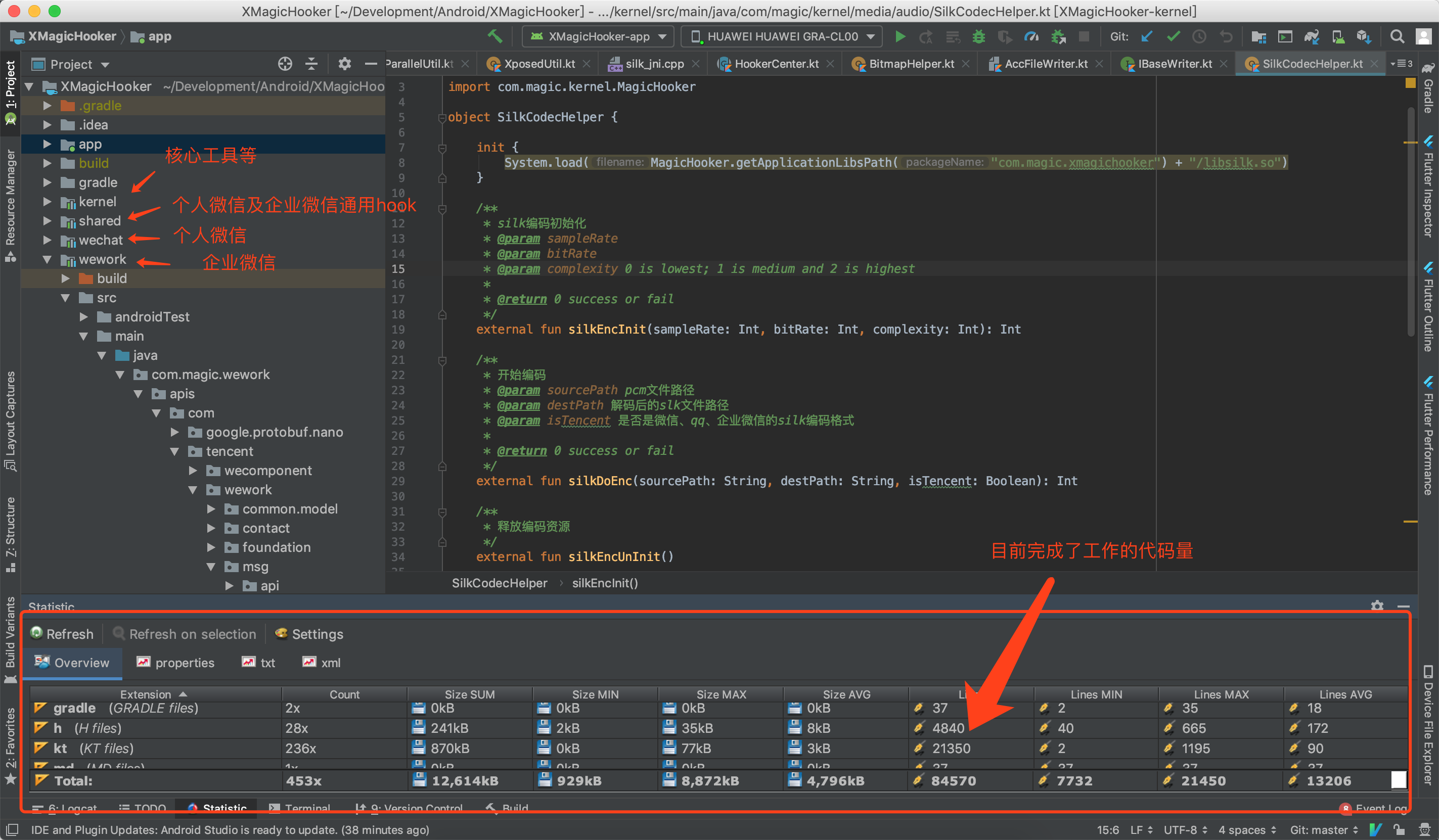Expand the common.model package
The image size is (1439, 840).
(x=211, y=509)
